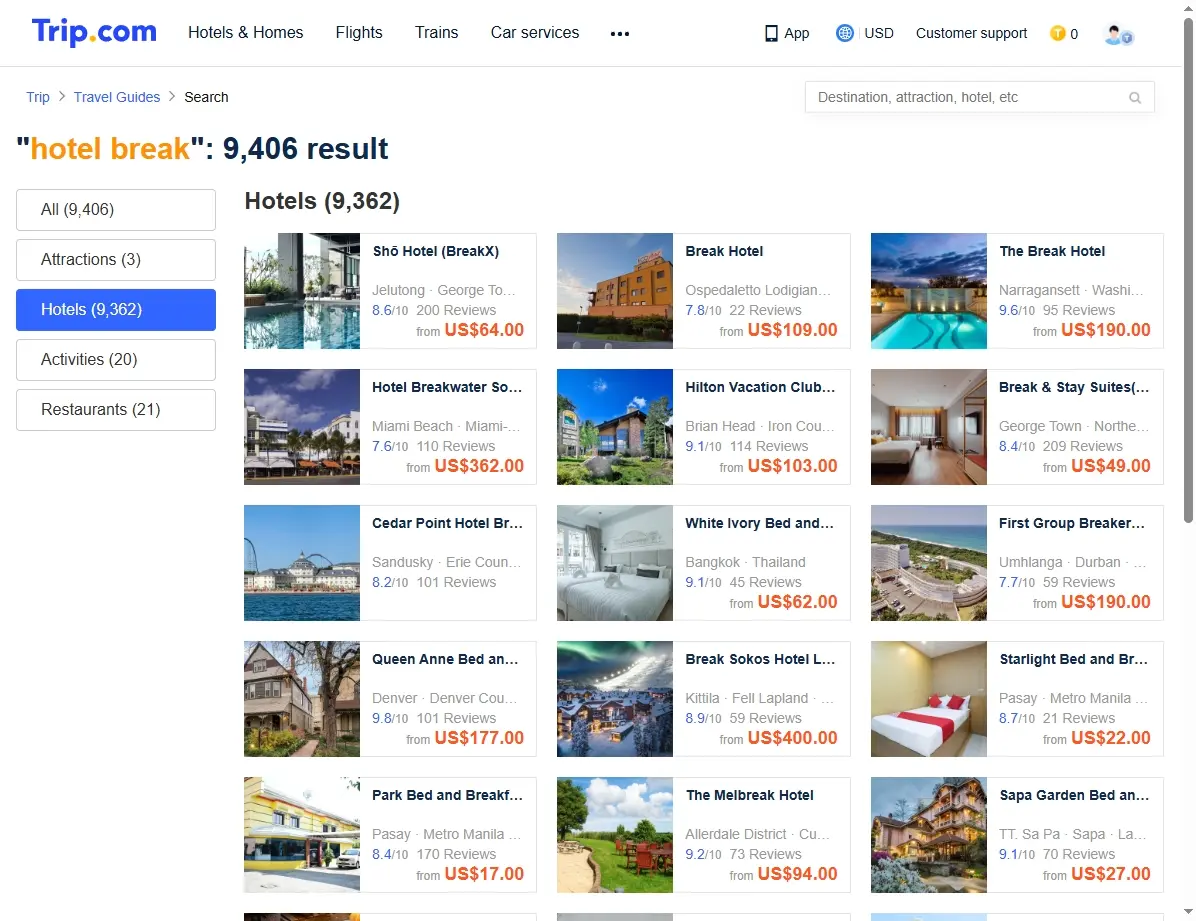Click the Break Hotel title
1196x921 pixels.
pos(724,251)
